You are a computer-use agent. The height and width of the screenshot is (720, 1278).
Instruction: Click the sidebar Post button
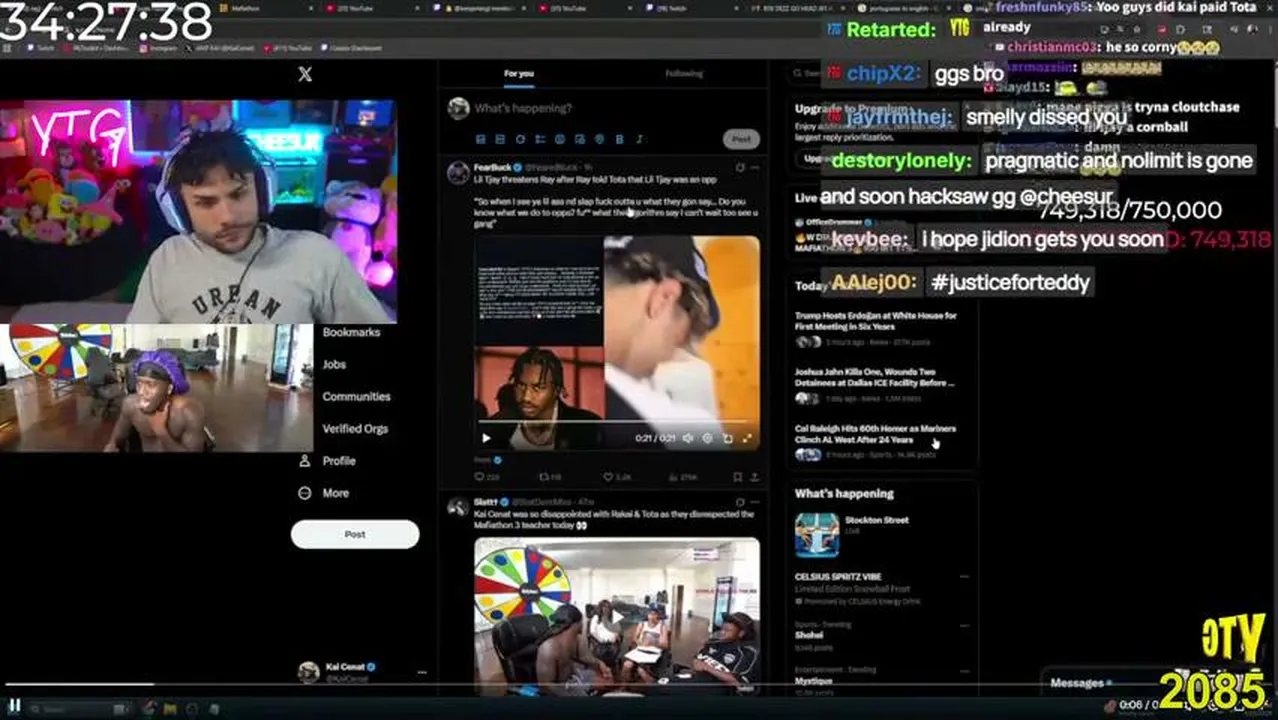click(355, 534)
